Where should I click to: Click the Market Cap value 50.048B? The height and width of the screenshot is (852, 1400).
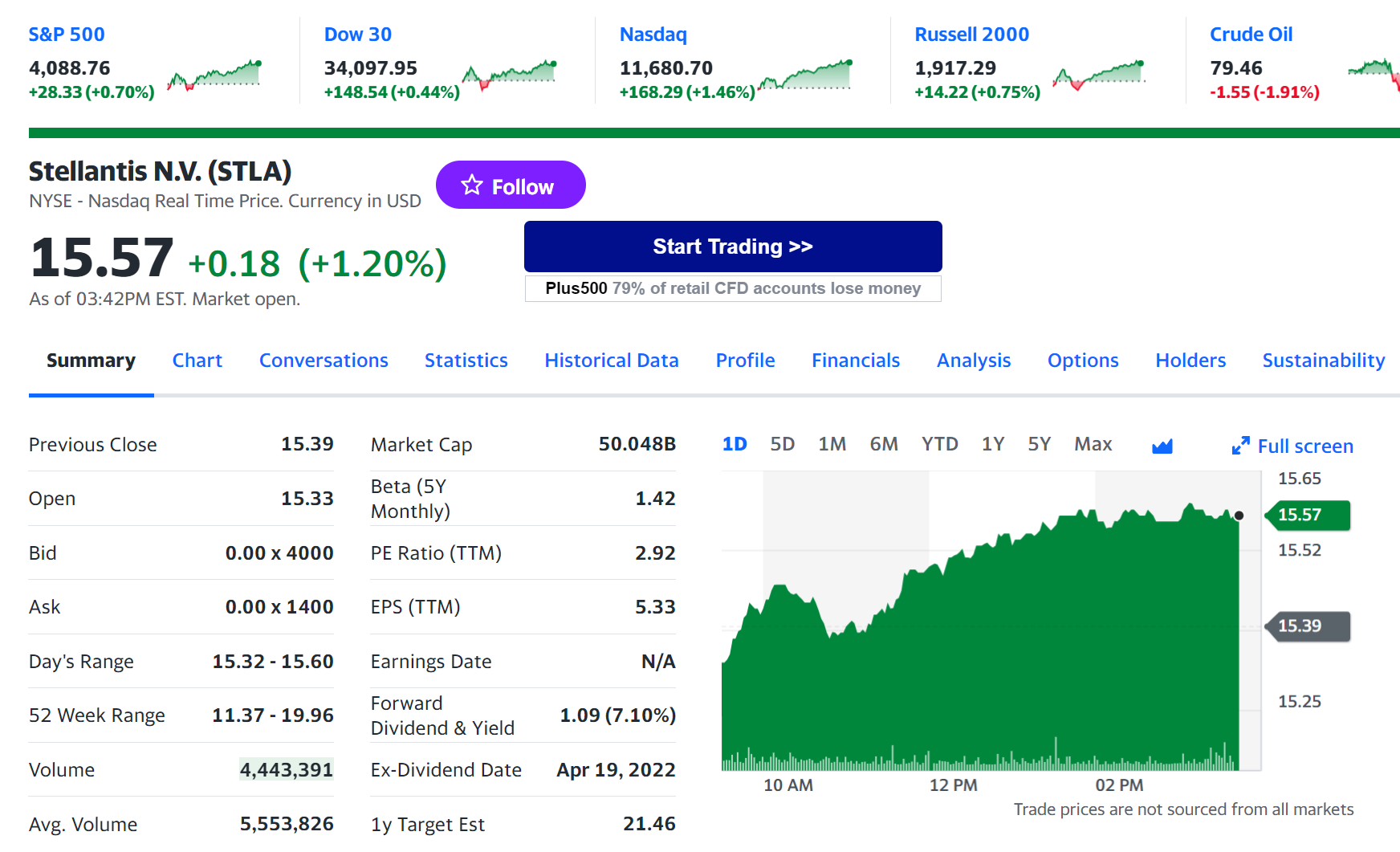637,444
